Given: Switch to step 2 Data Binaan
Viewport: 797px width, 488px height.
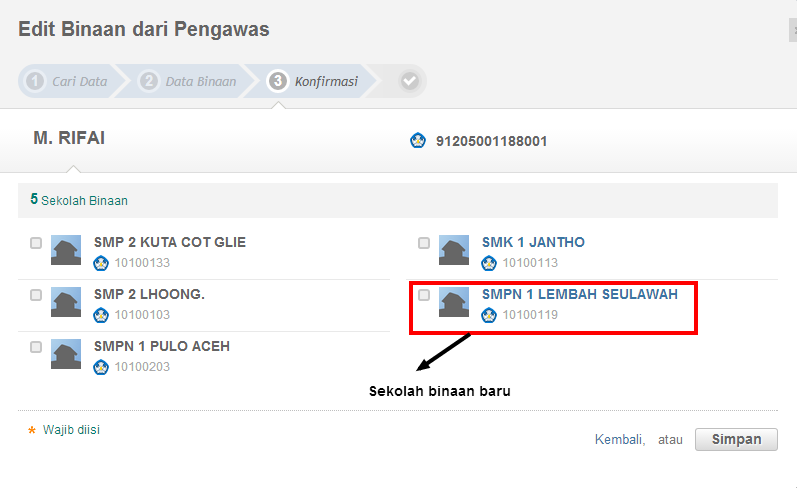Looking at the screenshot, I should (x=189, y=81).
